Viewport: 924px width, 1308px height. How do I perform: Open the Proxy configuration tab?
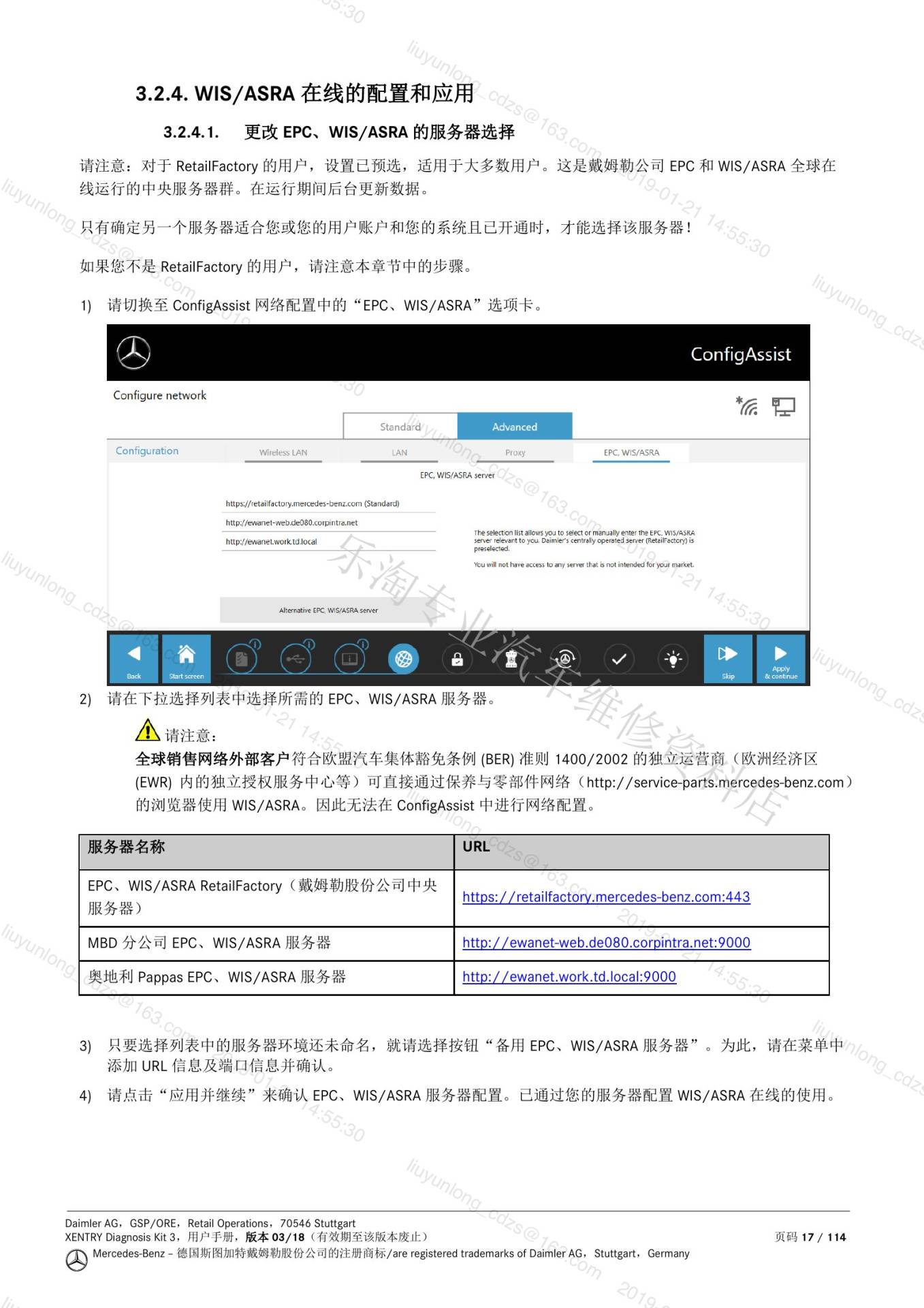coord(515,453)
